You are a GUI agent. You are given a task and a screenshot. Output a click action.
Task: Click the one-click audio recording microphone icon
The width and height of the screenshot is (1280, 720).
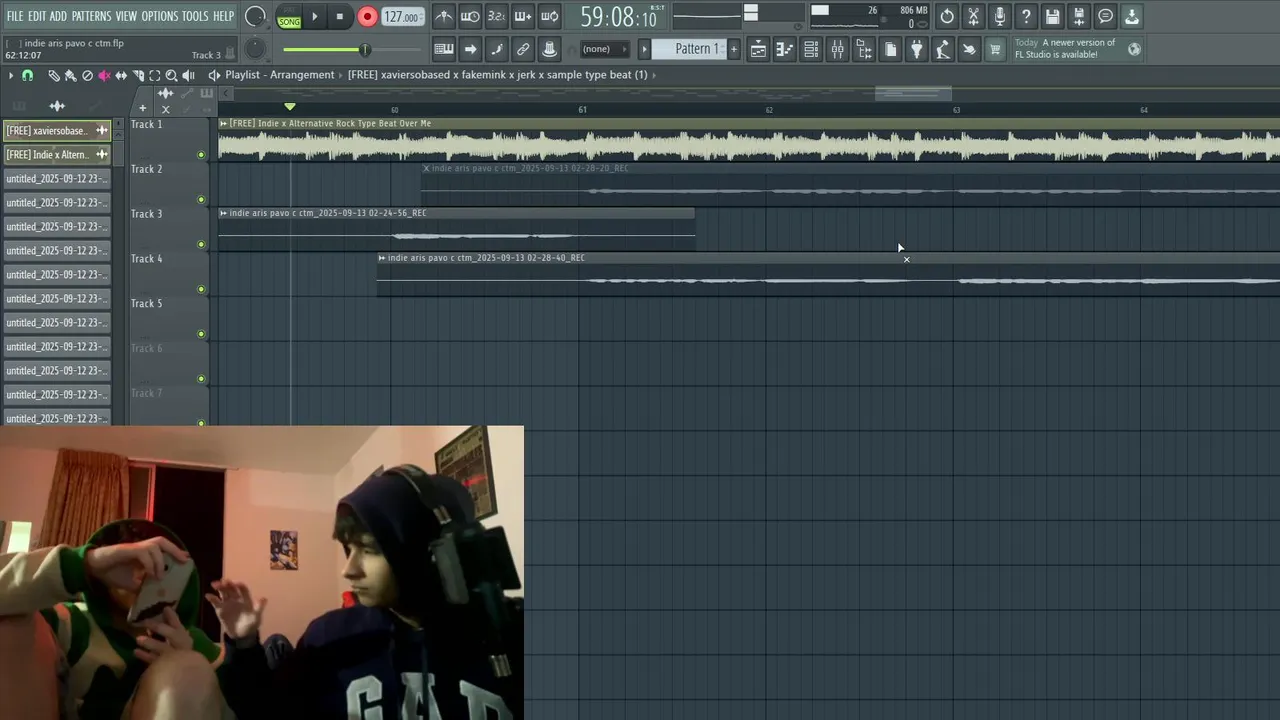point(1000,17)
